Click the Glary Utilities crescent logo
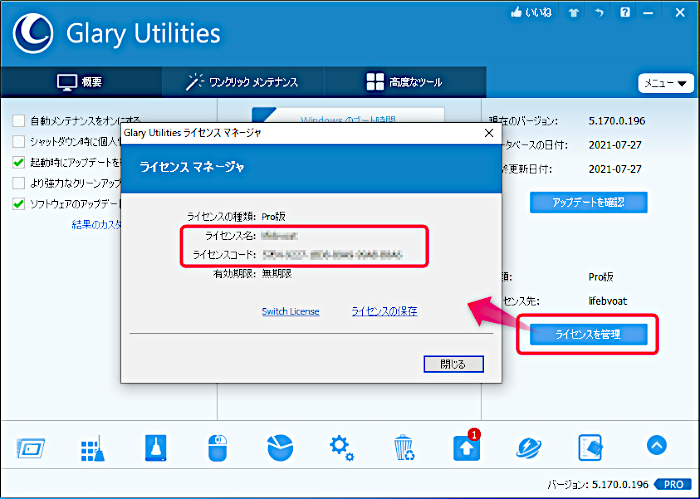 (33, 33)
